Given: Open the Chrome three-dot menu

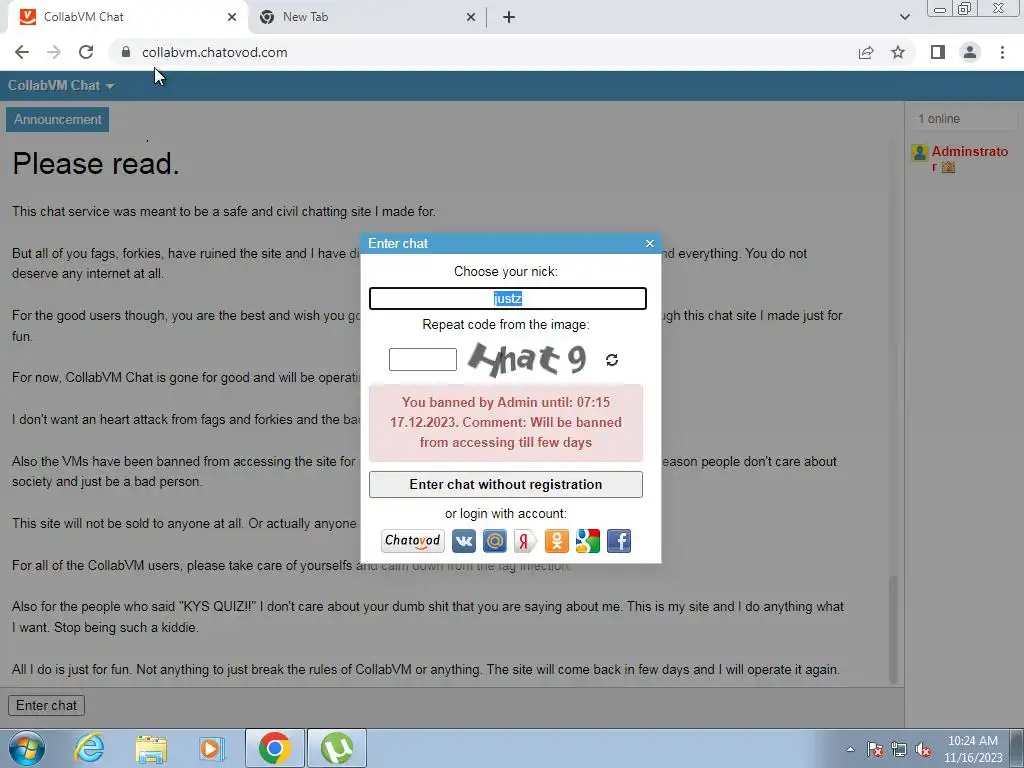Looking at the screenshot, I should 1002,52.
